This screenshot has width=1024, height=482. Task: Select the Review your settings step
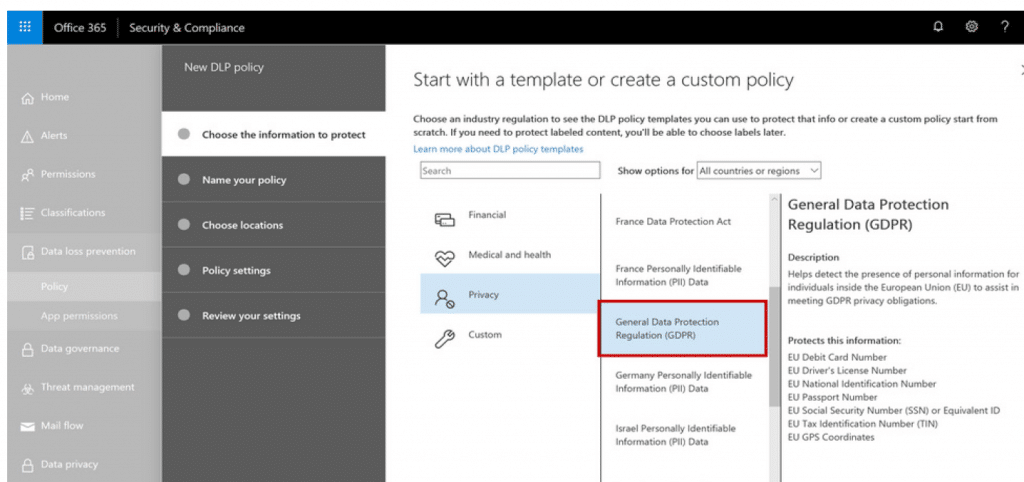coord(274,315)
